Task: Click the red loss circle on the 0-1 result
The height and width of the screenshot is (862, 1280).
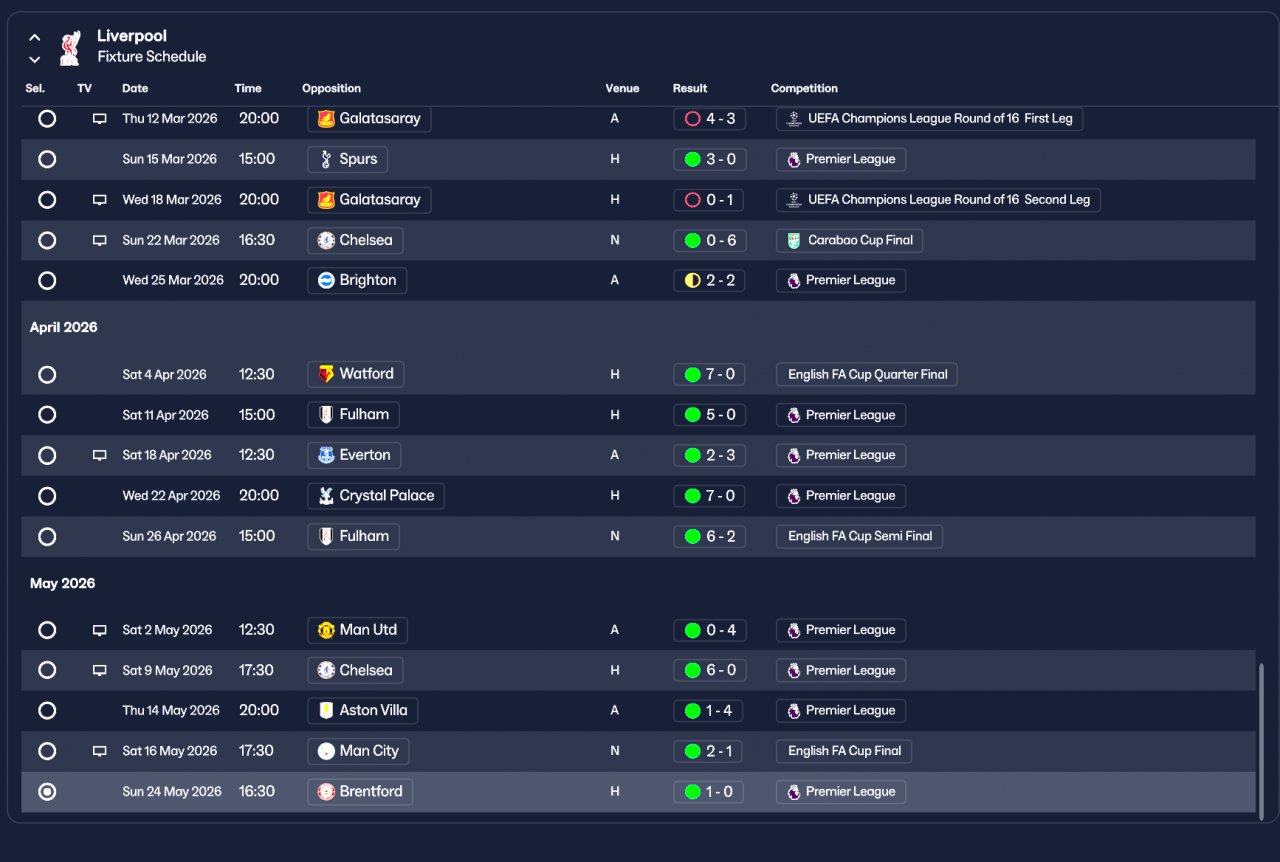Action: pos(692,200)
